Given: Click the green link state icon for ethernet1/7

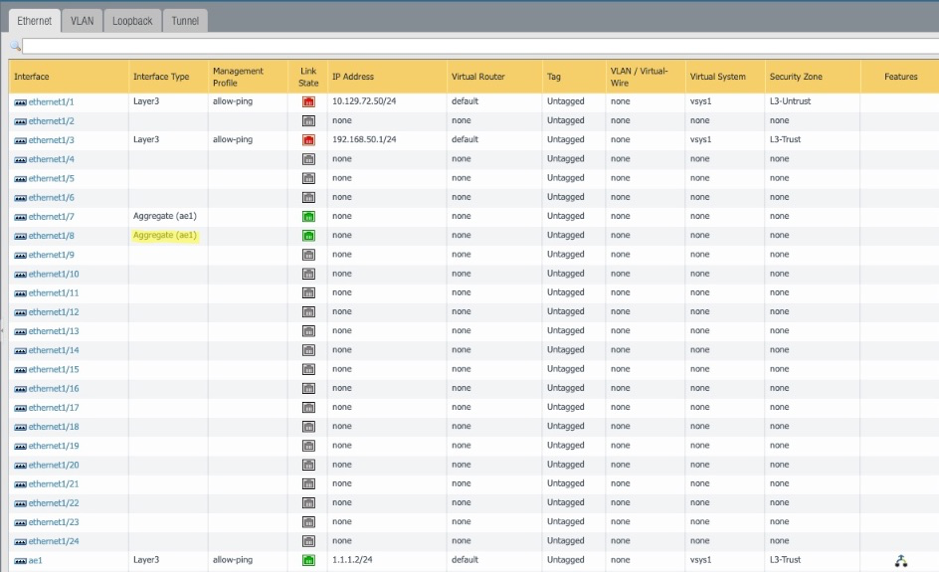Looking at the screenshot, I should tap(308, 216).
